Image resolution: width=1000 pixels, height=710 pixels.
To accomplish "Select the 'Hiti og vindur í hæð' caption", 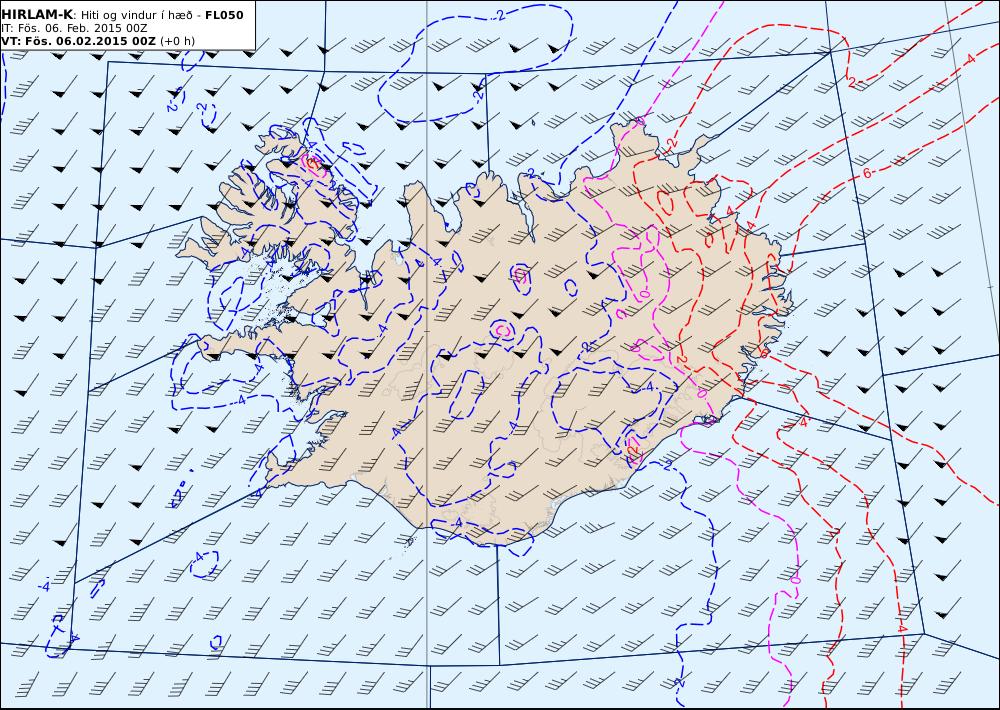I will click(x=140, y=15).
